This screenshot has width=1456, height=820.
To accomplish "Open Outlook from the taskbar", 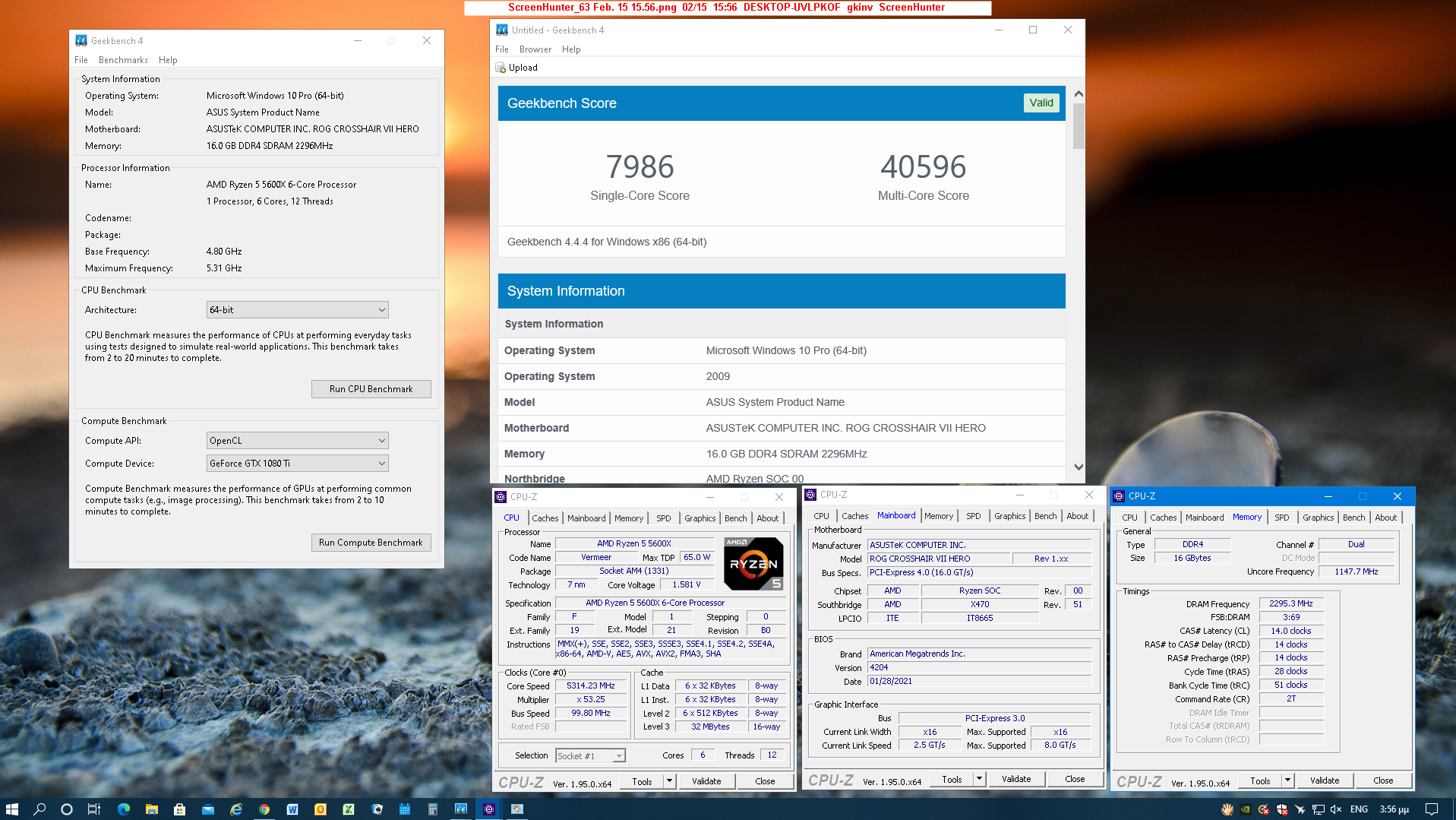I will pos(321,809).
